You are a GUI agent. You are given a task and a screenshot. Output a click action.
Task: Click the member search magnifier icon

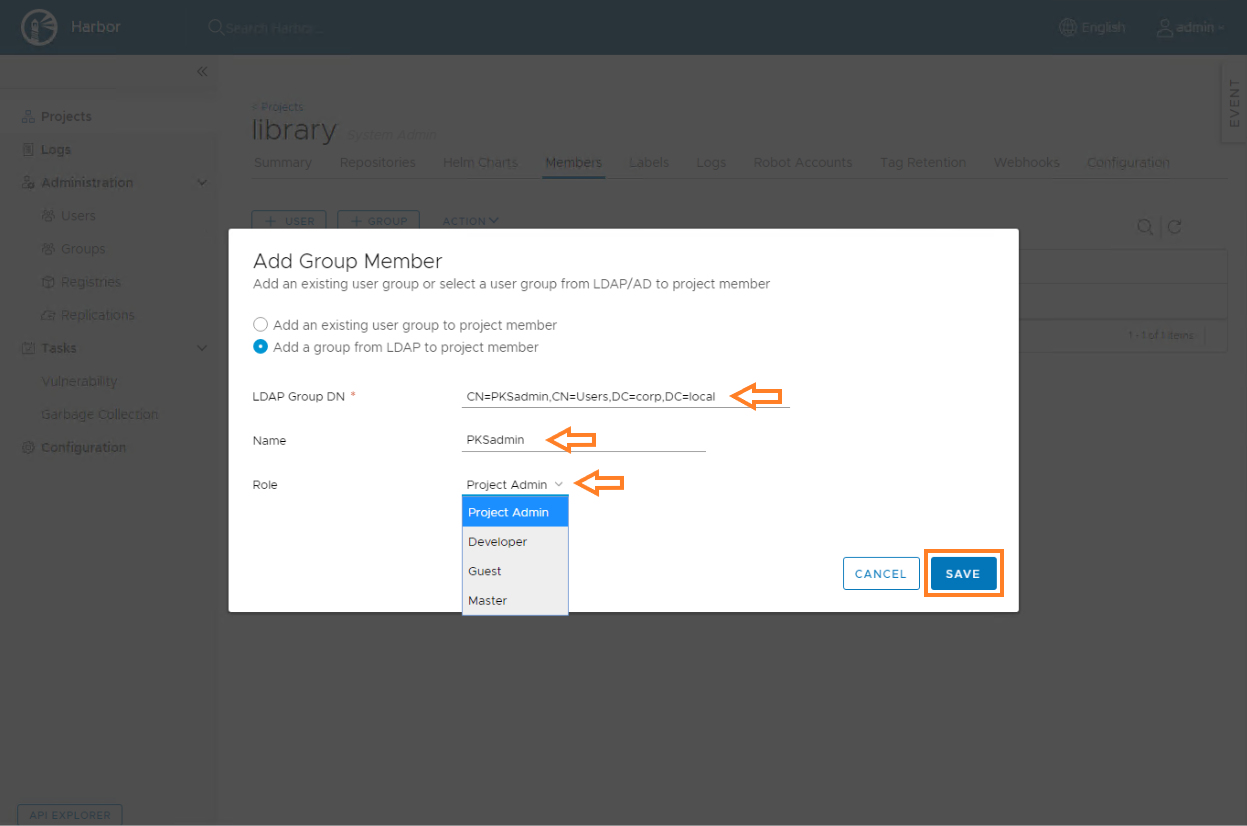tap(1145, 227)
